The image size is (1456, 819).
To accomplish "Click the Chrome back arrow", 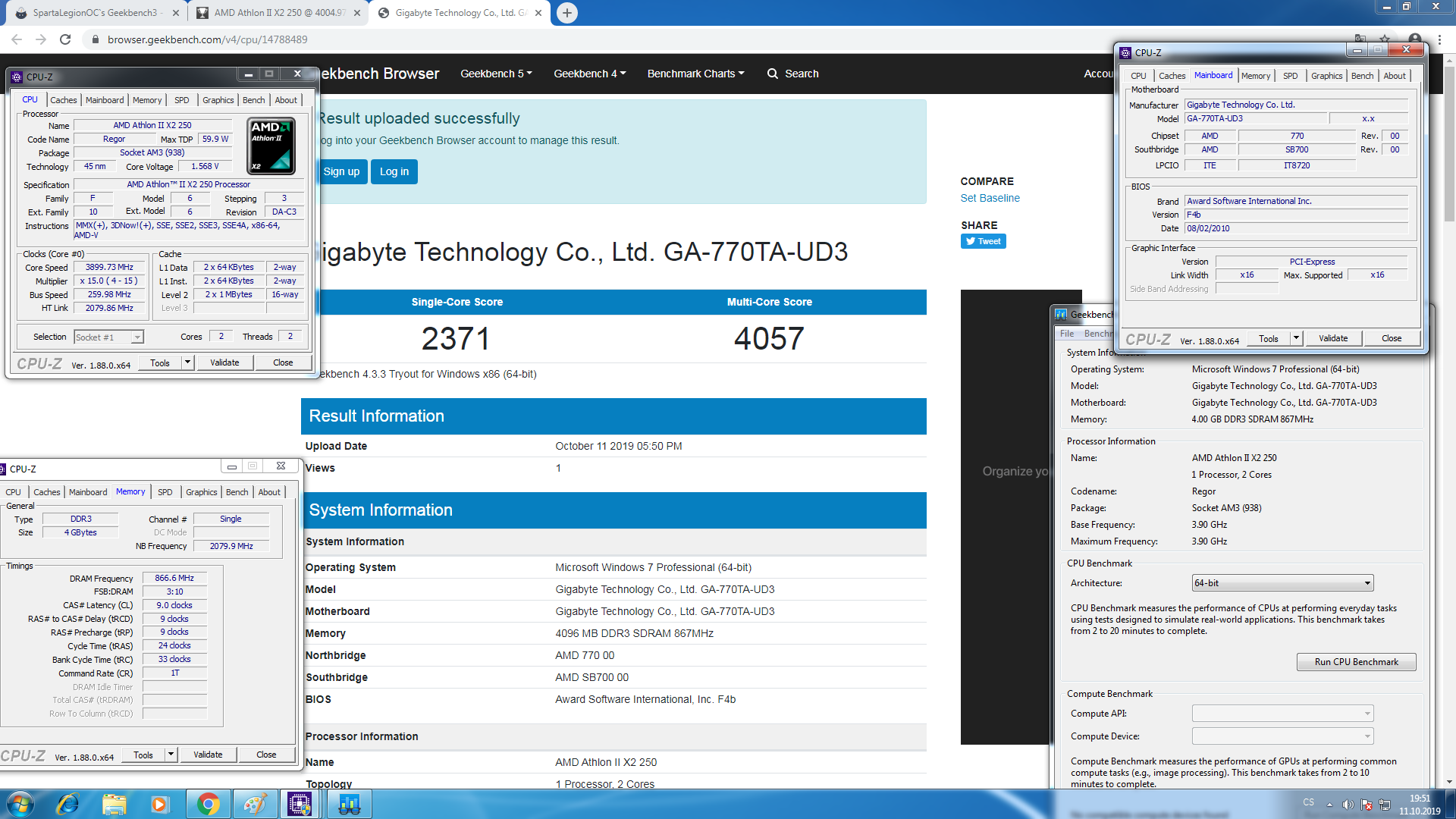I will click(17, 39).
